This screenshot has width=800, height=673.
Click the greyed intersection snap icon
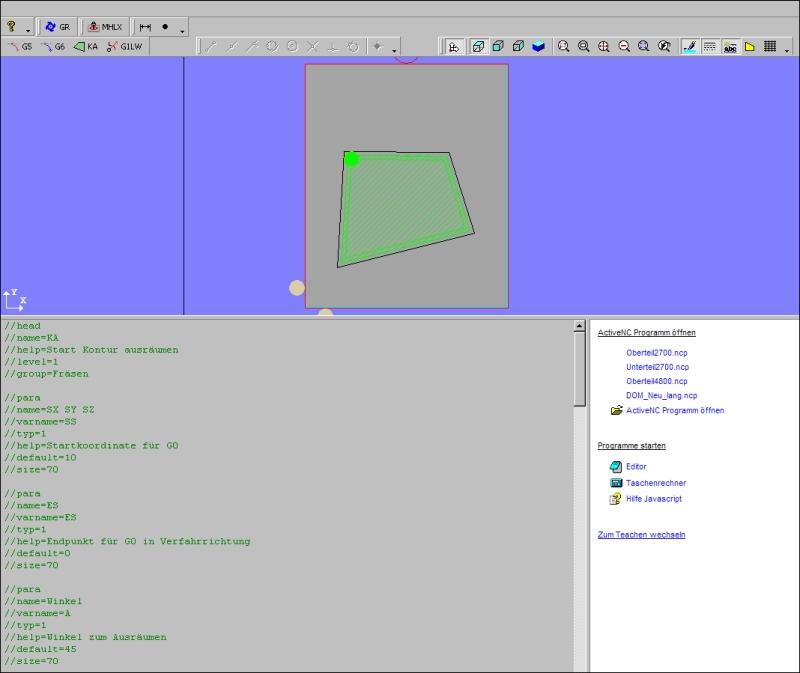tap(313, 46)
